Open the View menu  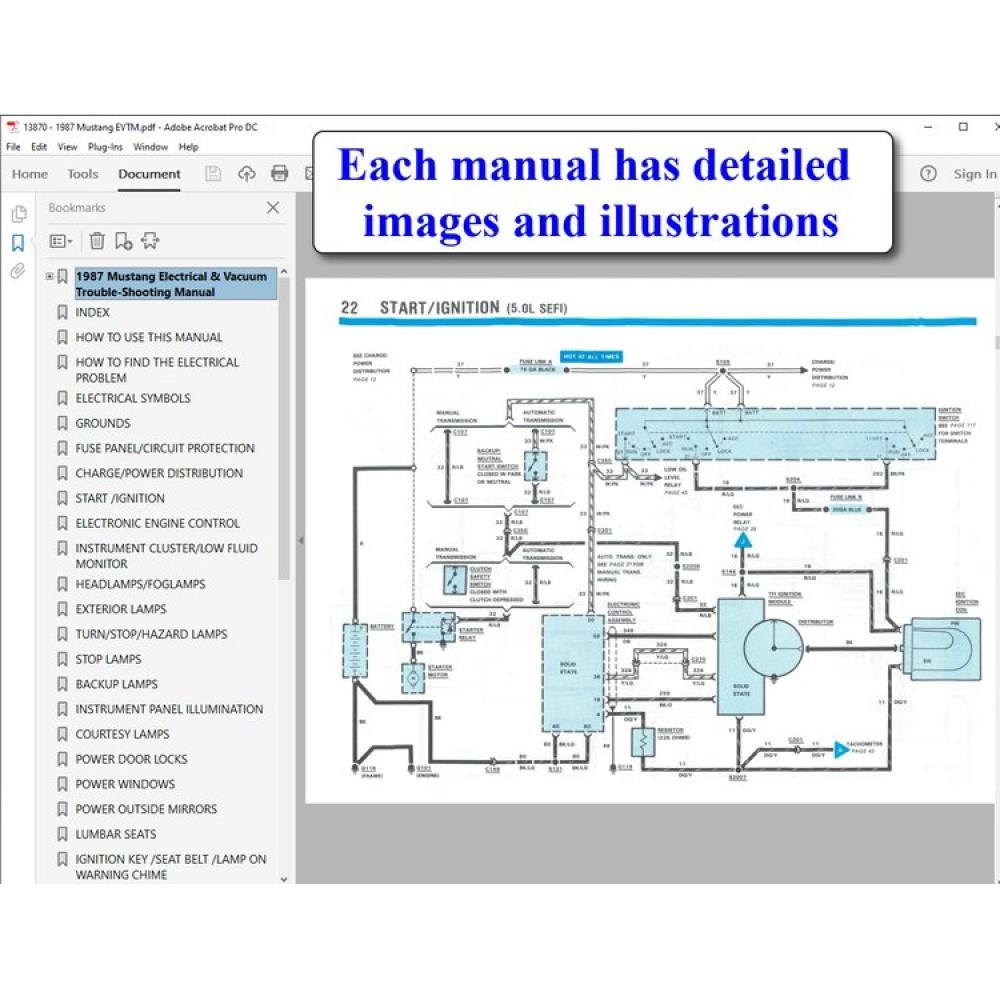[x=68, y=147]
